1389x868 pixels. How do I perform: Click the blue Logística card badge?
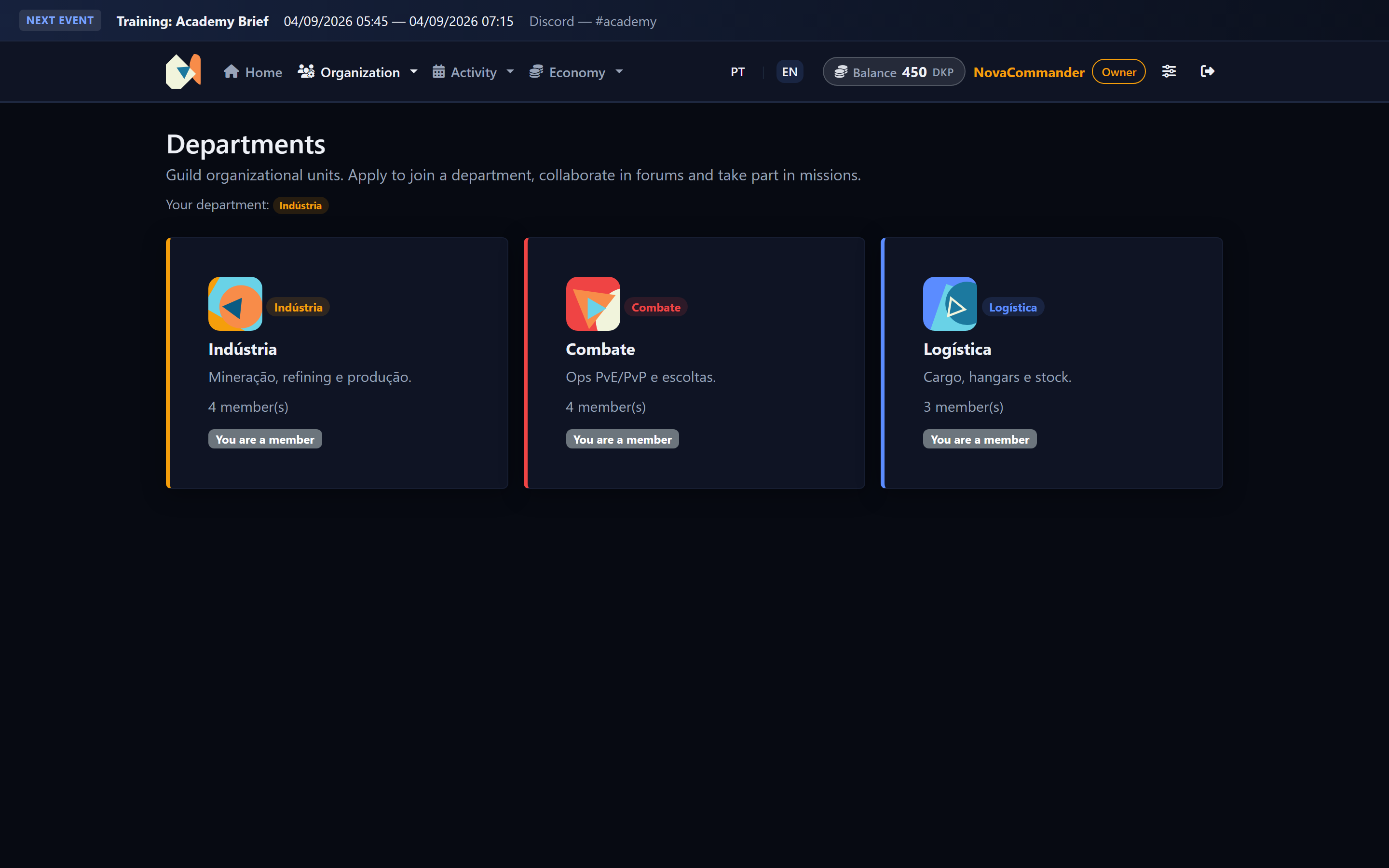point(1012,307)
